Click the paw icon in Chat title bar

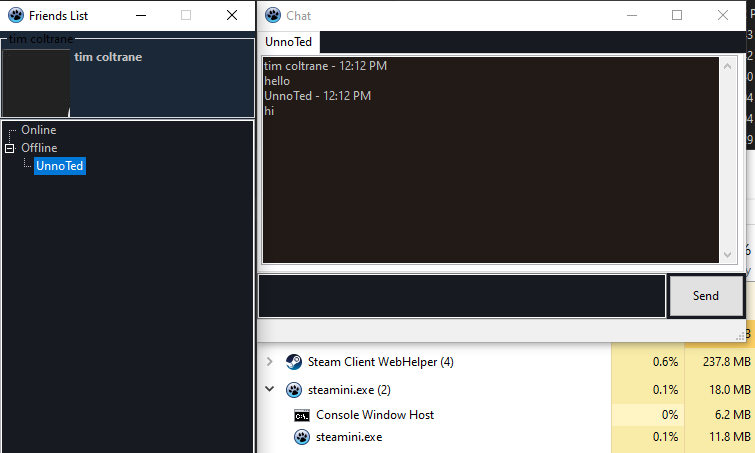click(x=272, y=15)
